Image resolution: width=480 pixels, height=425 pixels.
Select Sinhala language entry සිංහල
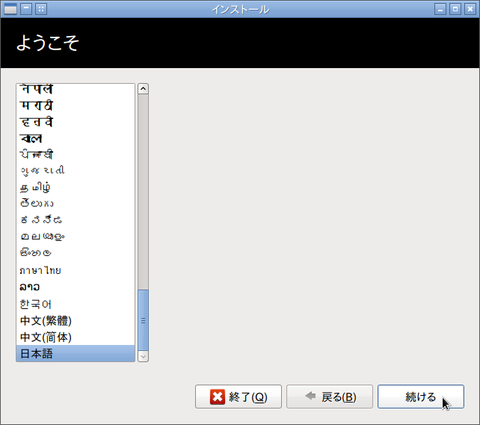pos(76,253)
